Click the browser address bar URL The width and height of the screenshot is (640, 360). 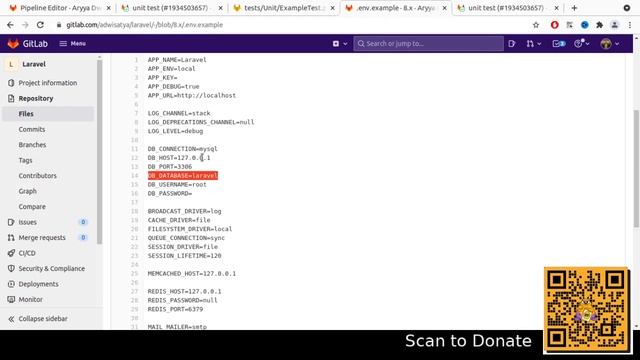click(x=144, y=25)
